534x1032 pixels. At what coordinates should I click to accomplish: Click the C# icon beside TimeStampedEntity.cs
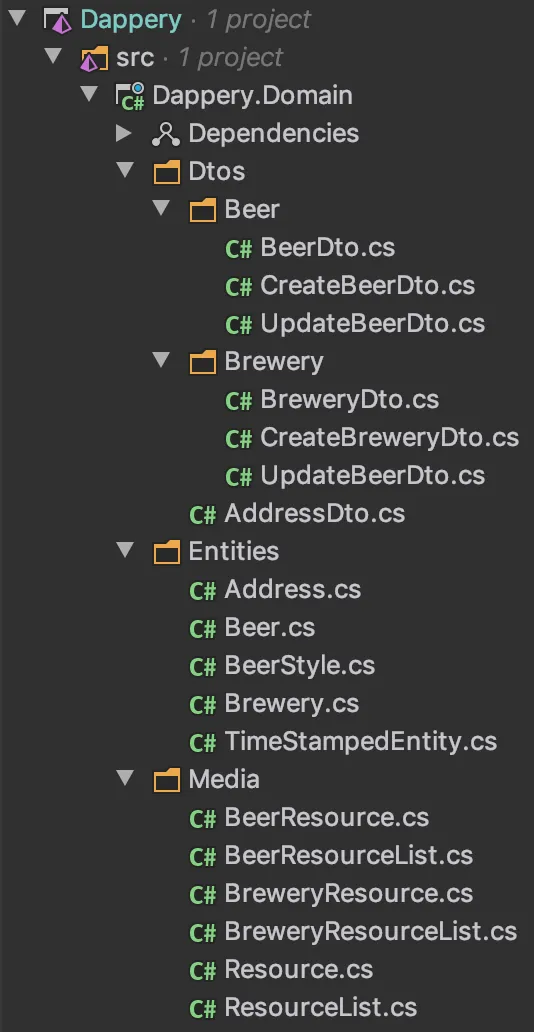pyautogui.click(x=202, y=742)
